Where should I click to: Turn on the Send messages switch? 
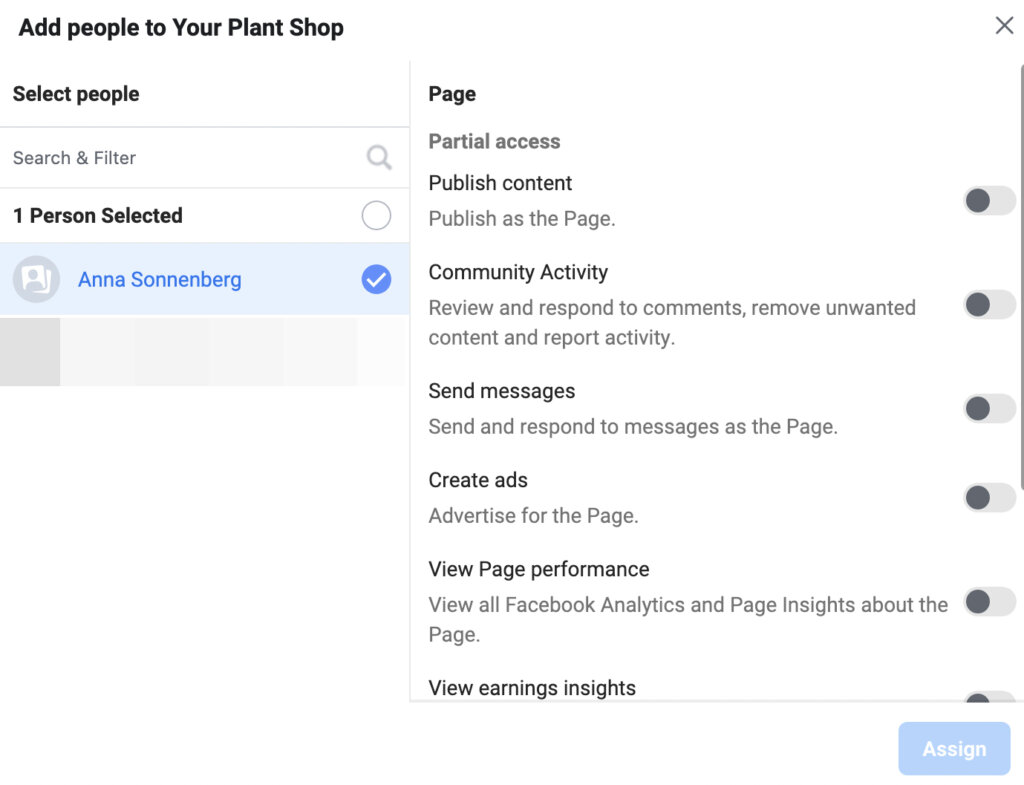click(988, 408)
